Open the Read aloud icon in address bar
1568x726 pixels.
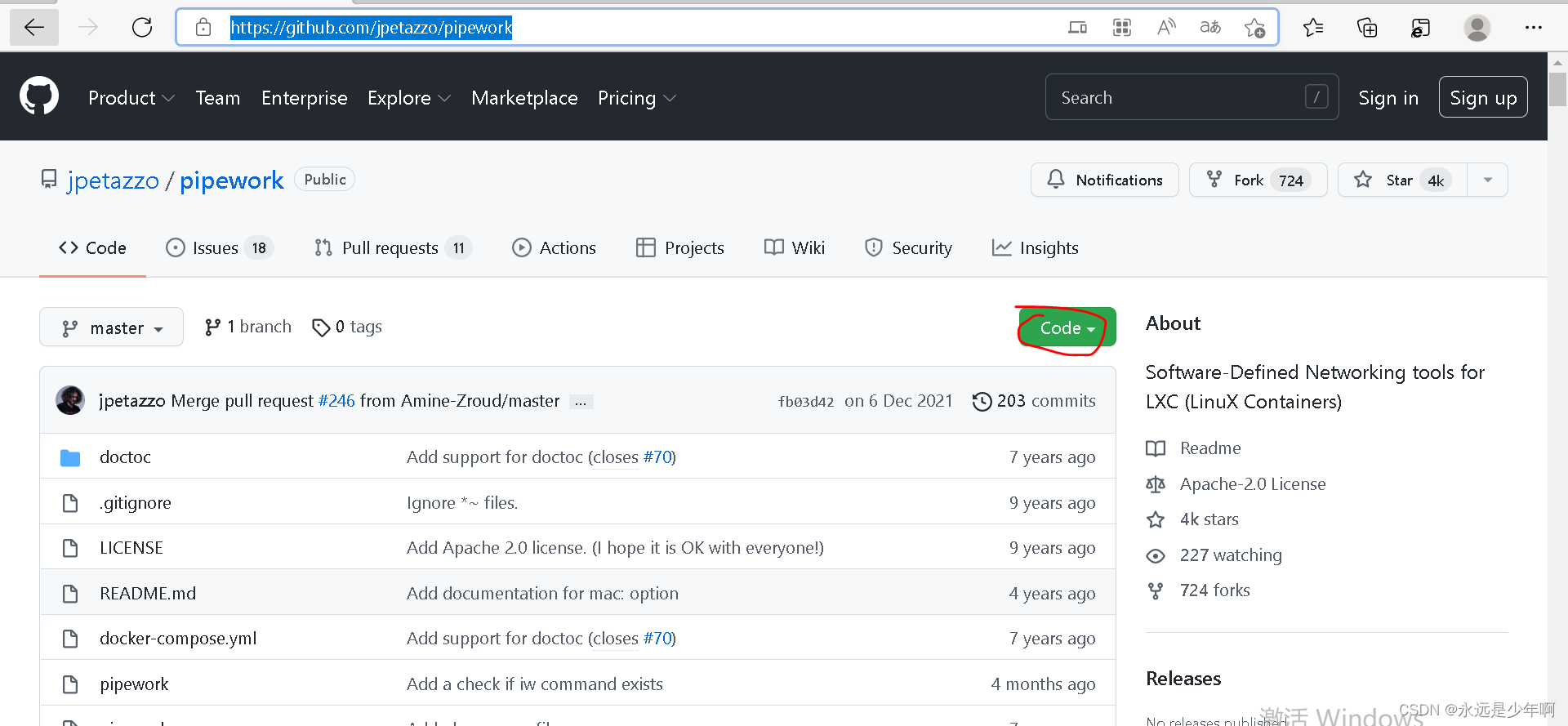(1166, 28)
